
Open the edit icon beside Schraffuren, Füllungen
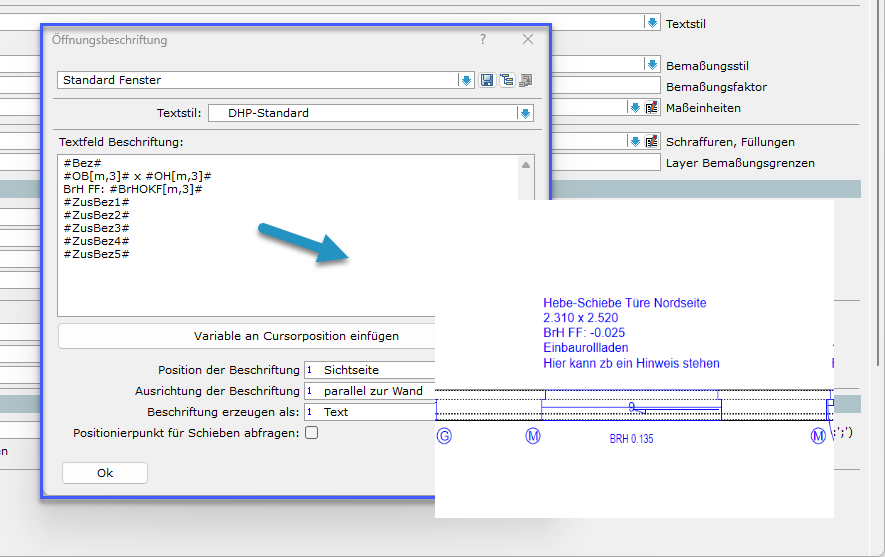point(651,141)
